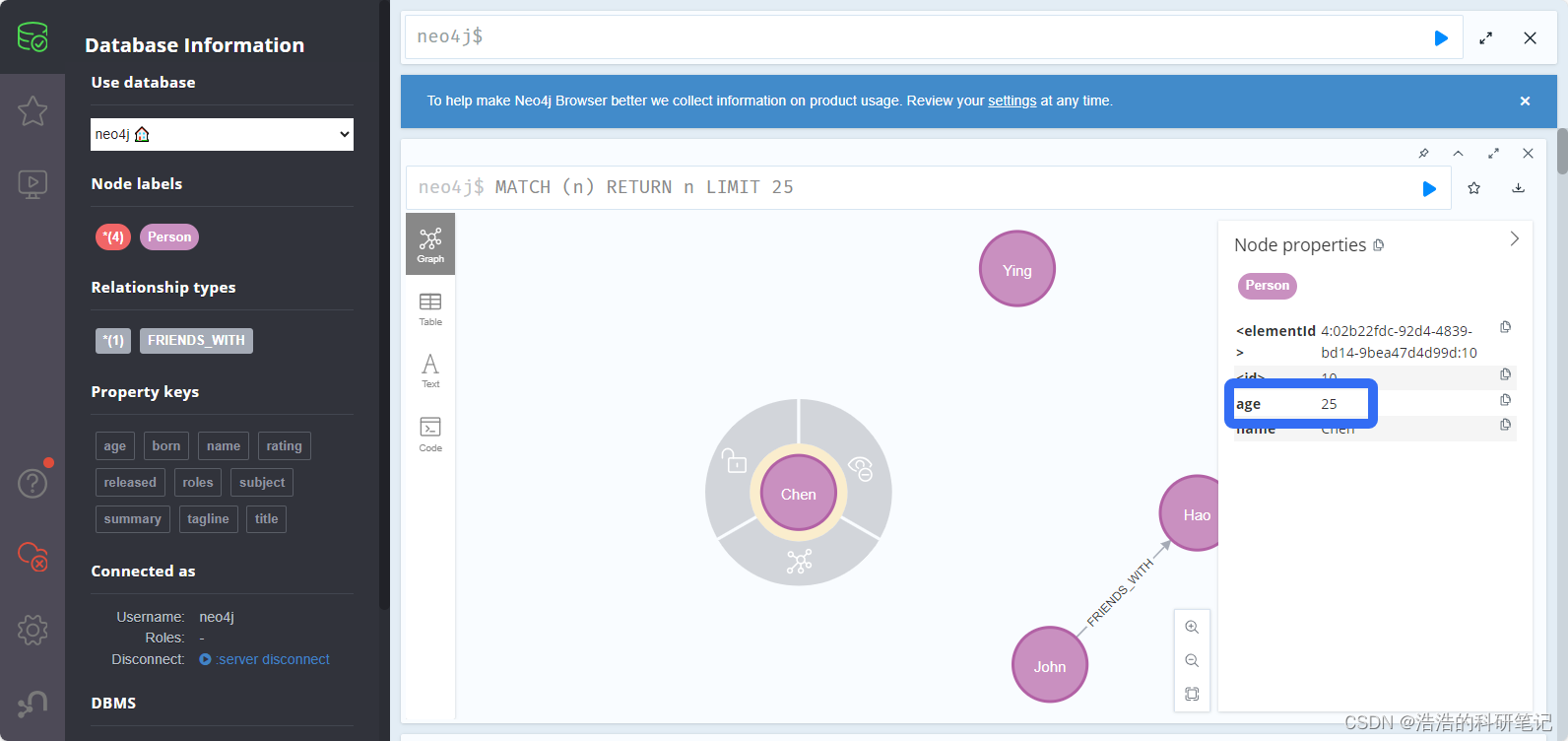The width and height of the screenshot is (1568, 741).
Task: Lock Chen node position in ring
Action: coord(735,461)
